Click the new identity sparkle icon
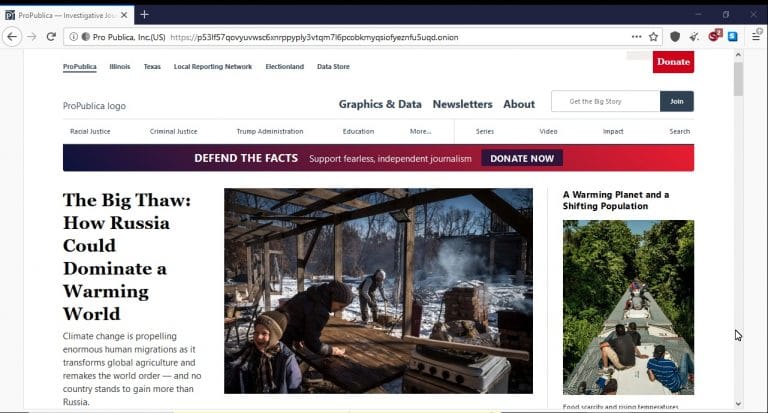This screenshot has height=413, width=768. point(694,37)
